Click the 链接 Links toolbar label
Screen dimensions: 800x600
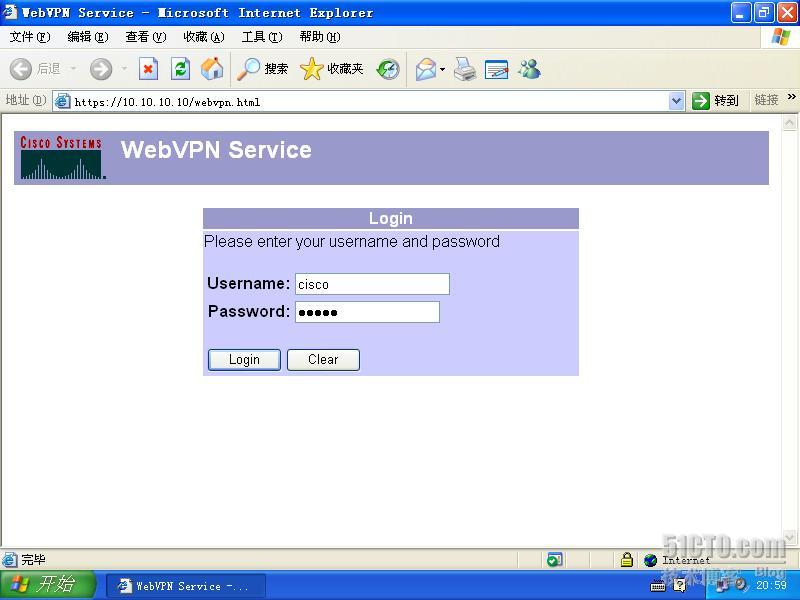(x=766, y=100)
